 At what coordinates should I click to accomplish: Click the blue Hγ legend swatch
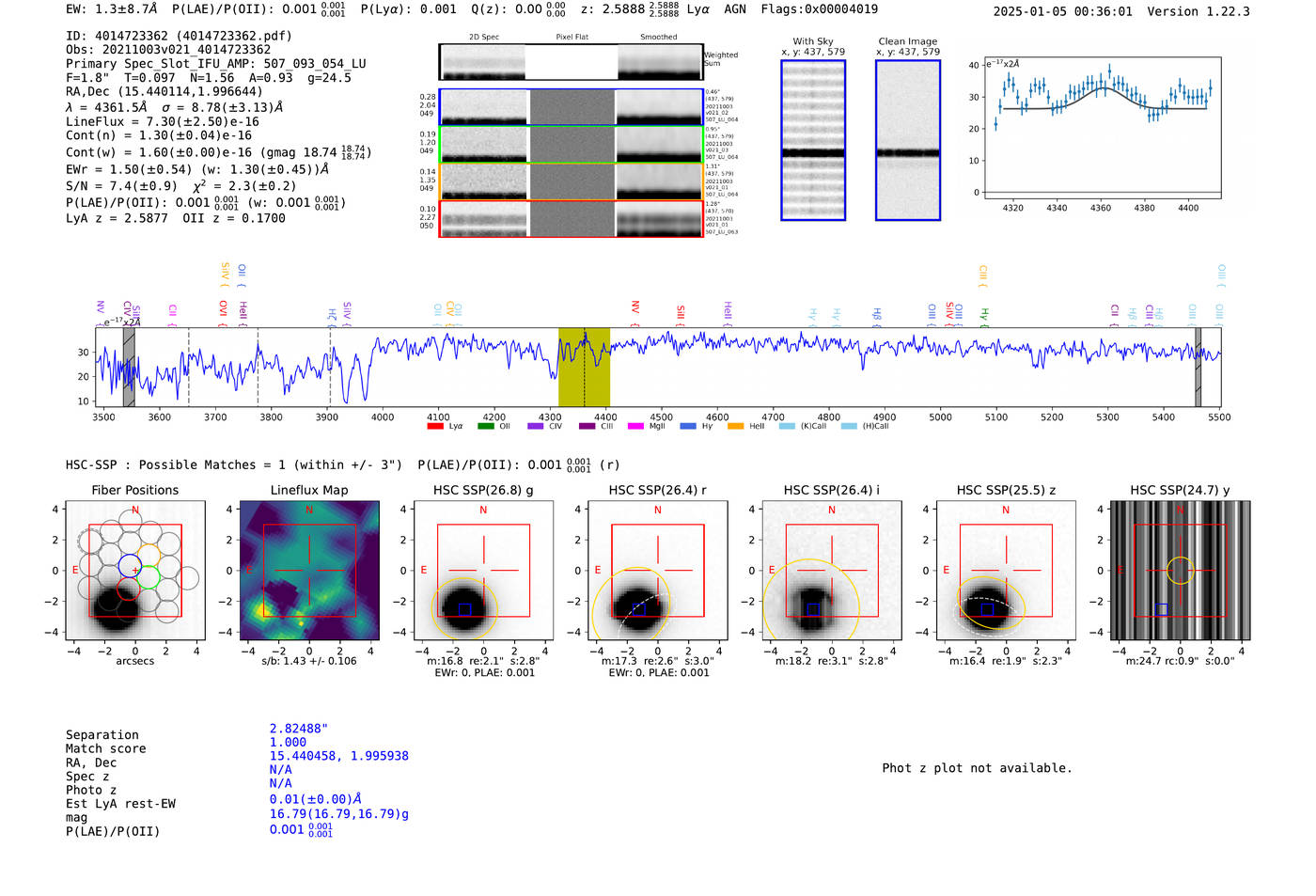pos(687,426)
